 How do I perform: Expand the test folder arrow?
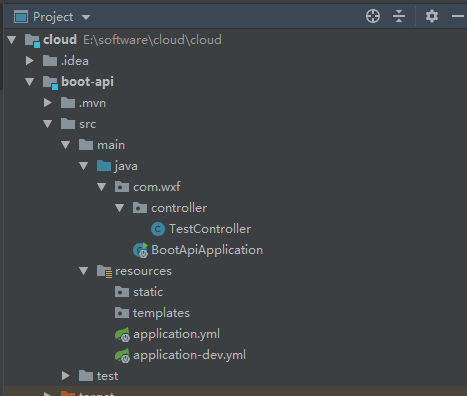point(66,376)
